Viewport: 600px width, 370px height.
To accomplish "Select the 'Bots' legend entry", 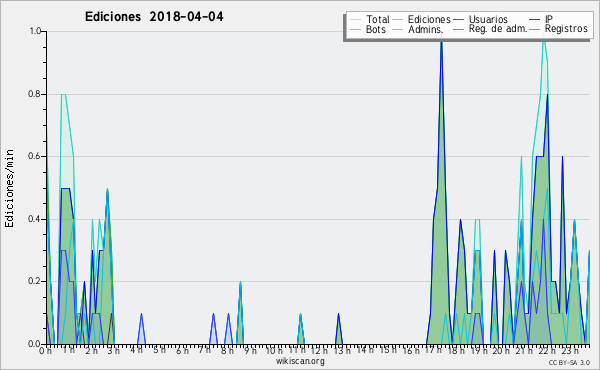I will coord(375,29).
